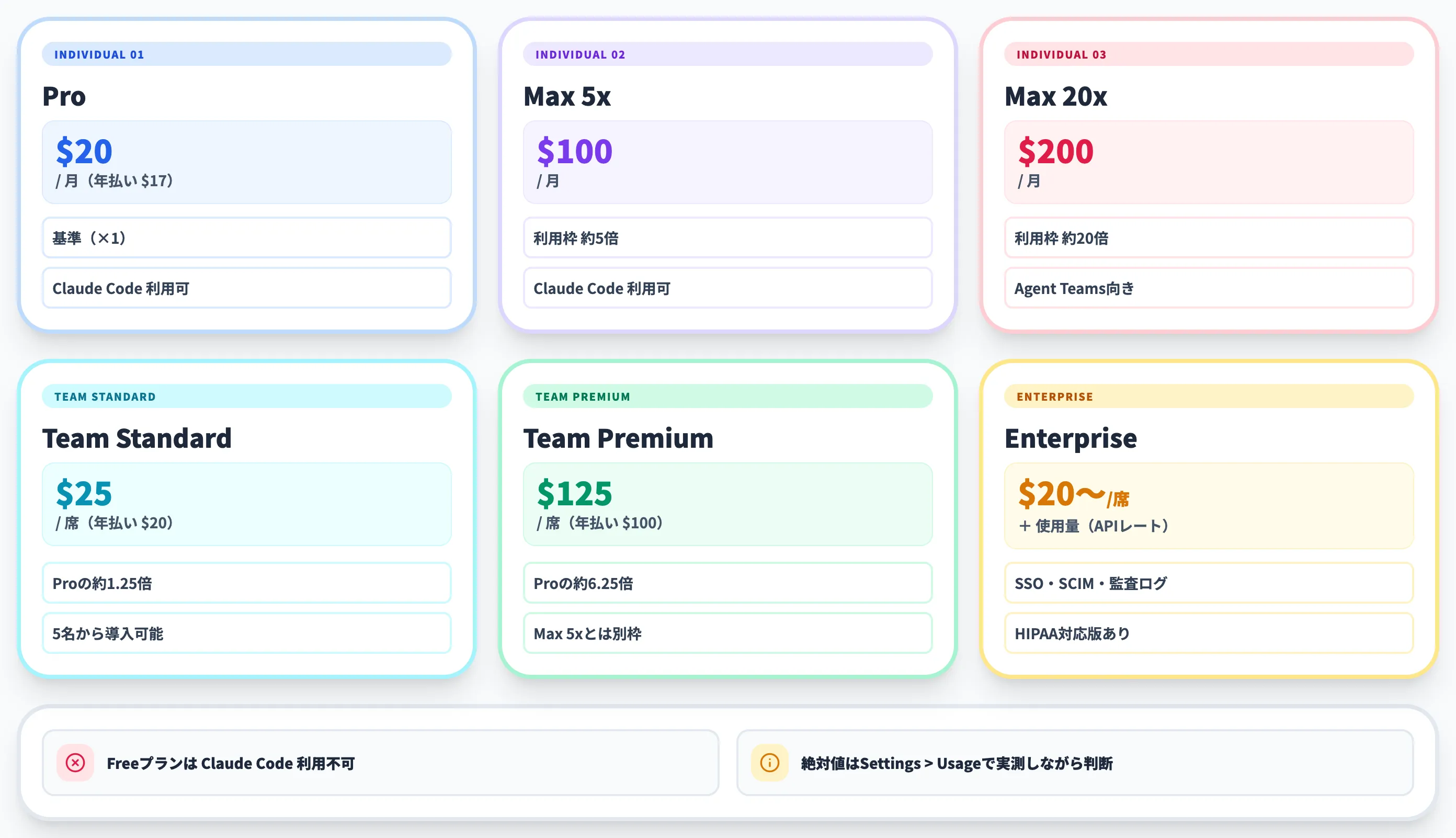The image size is (1456, 838).
Task: Click the orange info circle icon
Action: click(x=770, y=763)
